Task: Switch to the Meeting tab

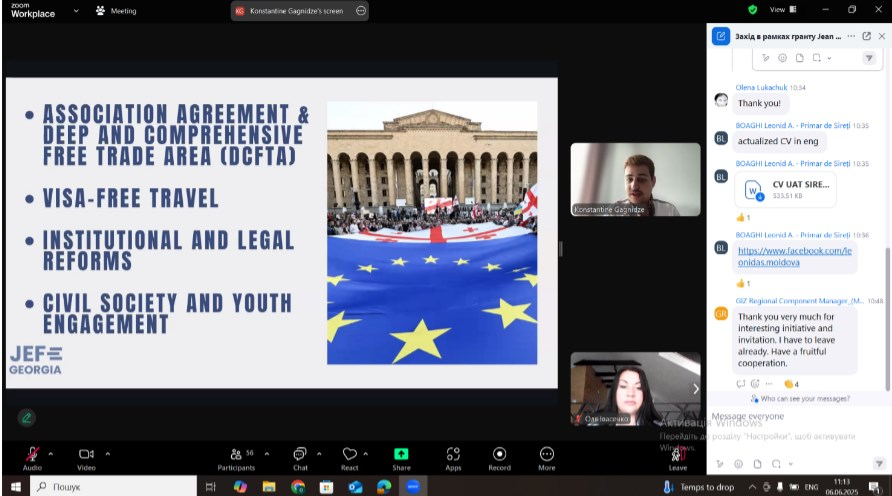Action: coord(116,11)
